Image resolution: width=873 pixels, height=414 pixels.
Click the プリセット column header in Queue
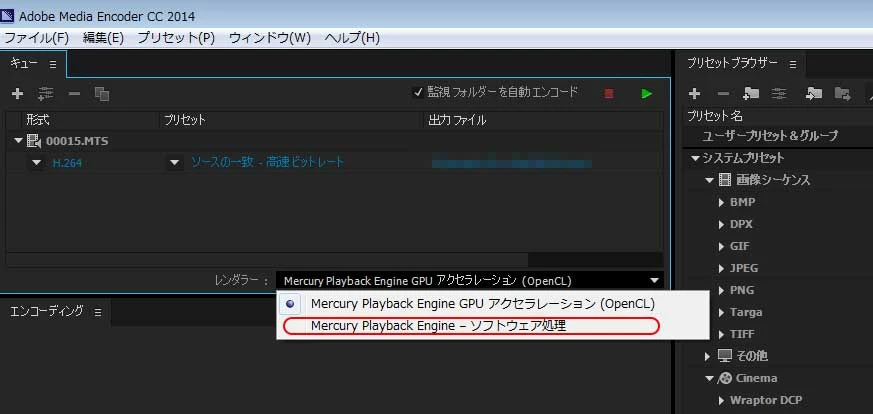[185, 120]
